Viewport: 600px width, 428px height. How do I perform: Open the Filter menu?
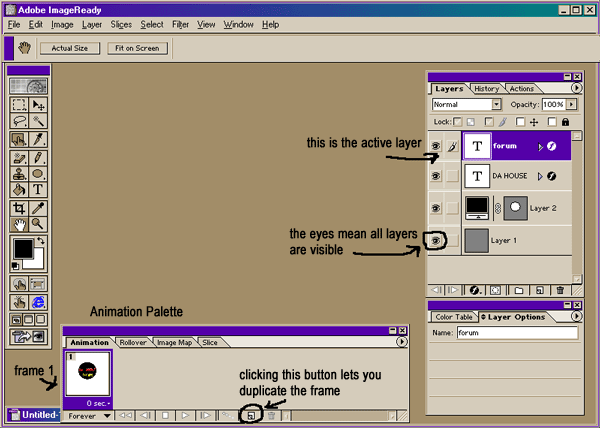180,24
